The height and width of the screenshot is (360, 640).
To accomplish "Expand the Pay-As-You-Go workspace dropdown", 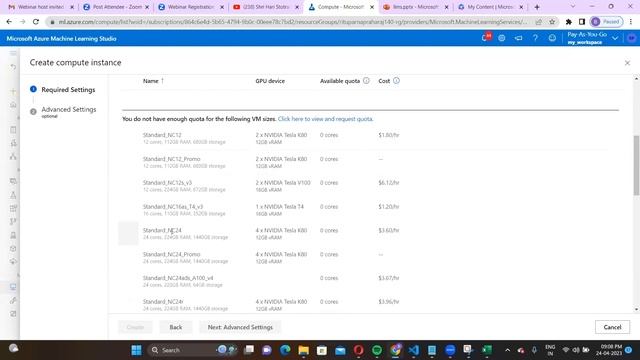I will click(x=615, y=38).
